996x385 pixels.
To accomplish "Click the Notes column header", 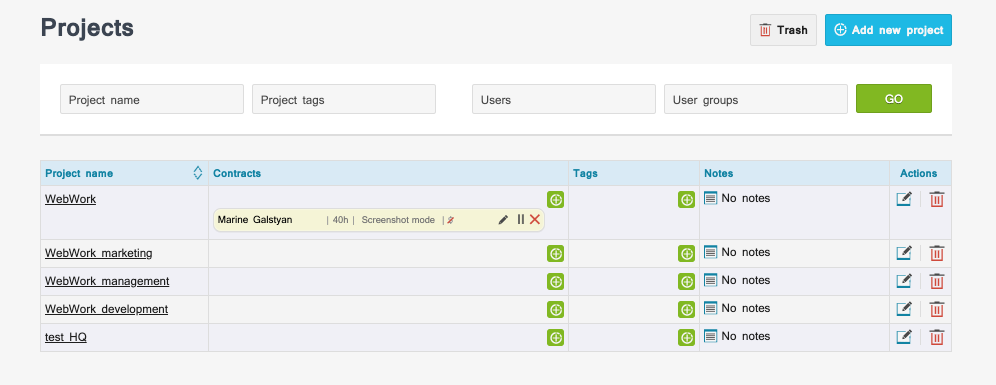I will (x=718, y=173).
